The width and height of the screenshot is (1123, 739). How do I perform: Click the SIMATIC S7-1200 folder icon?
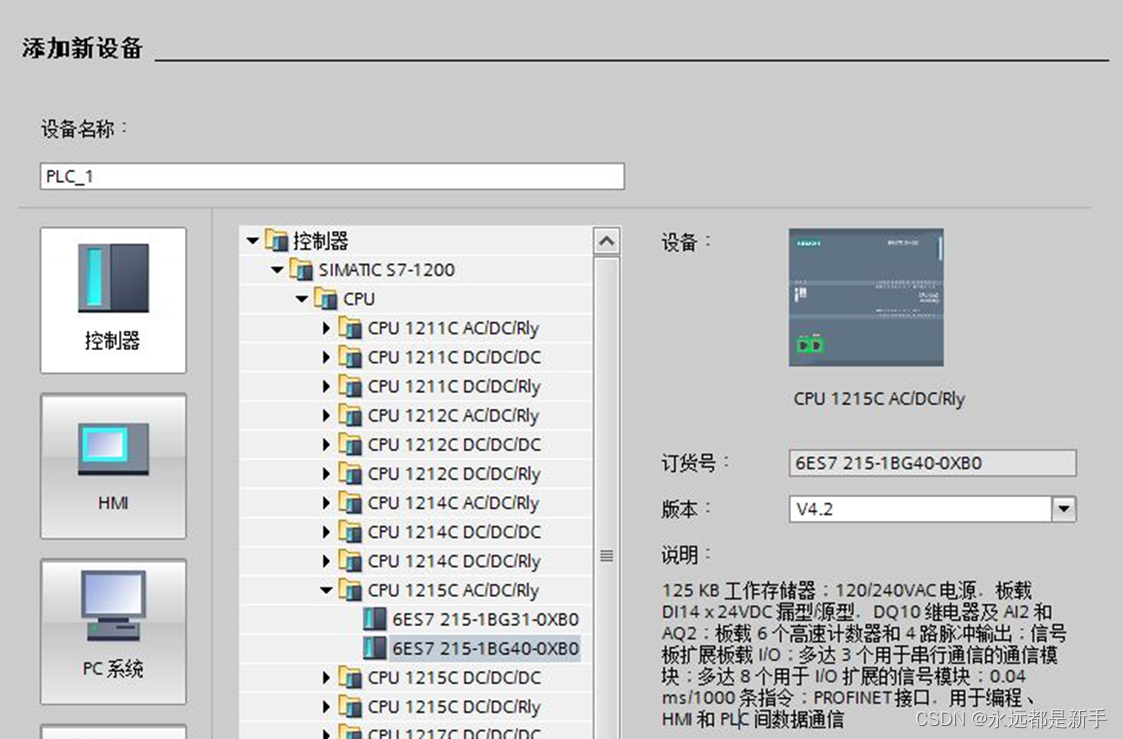tap(302, 269)
